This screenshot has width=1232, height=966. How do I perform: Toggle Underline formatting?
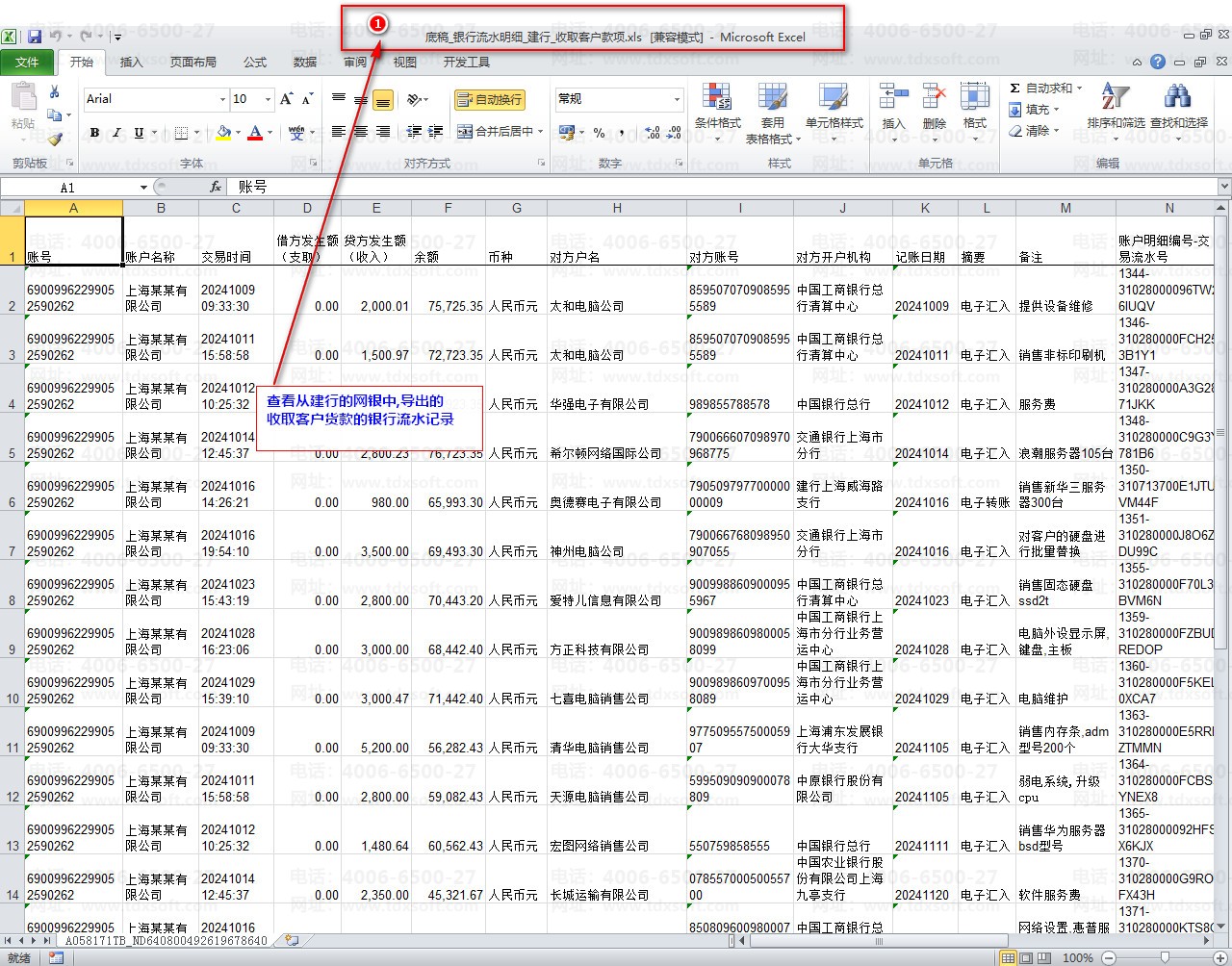pos(139,133)
